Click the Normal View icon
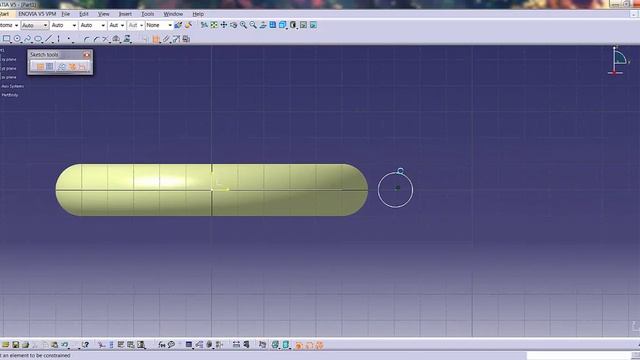The image size is (640, 360). tap(263, 25)
